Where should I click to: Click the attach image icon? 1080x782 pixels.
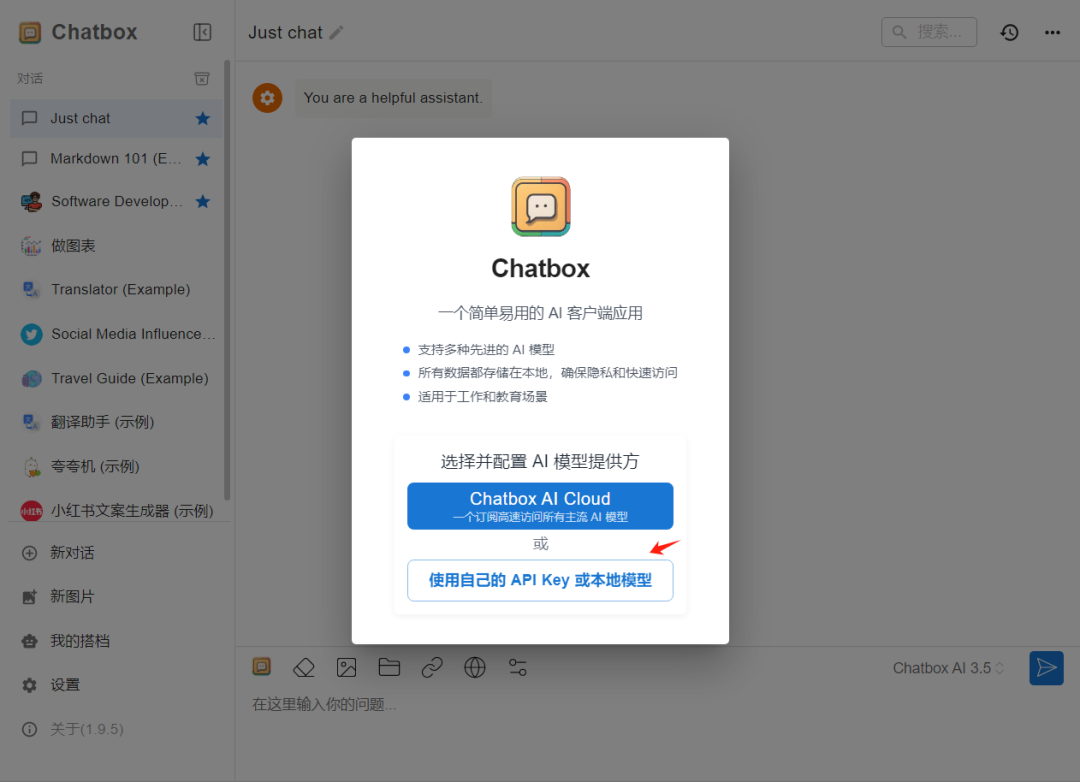pos(346,668)
